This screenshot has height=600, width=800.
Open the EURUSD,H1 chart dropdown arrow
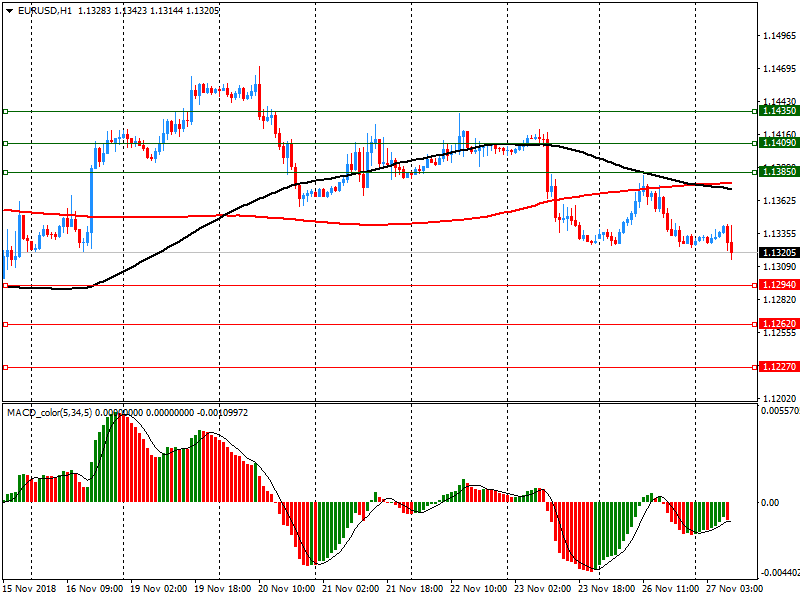[x=10, y=11]
